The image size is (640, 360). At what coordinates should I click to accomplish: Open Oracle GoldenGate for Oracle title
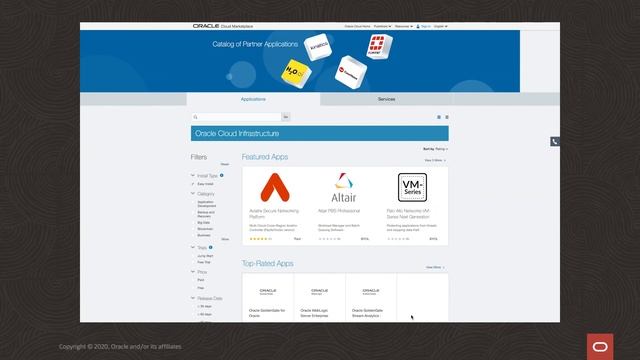click(267, 313)
